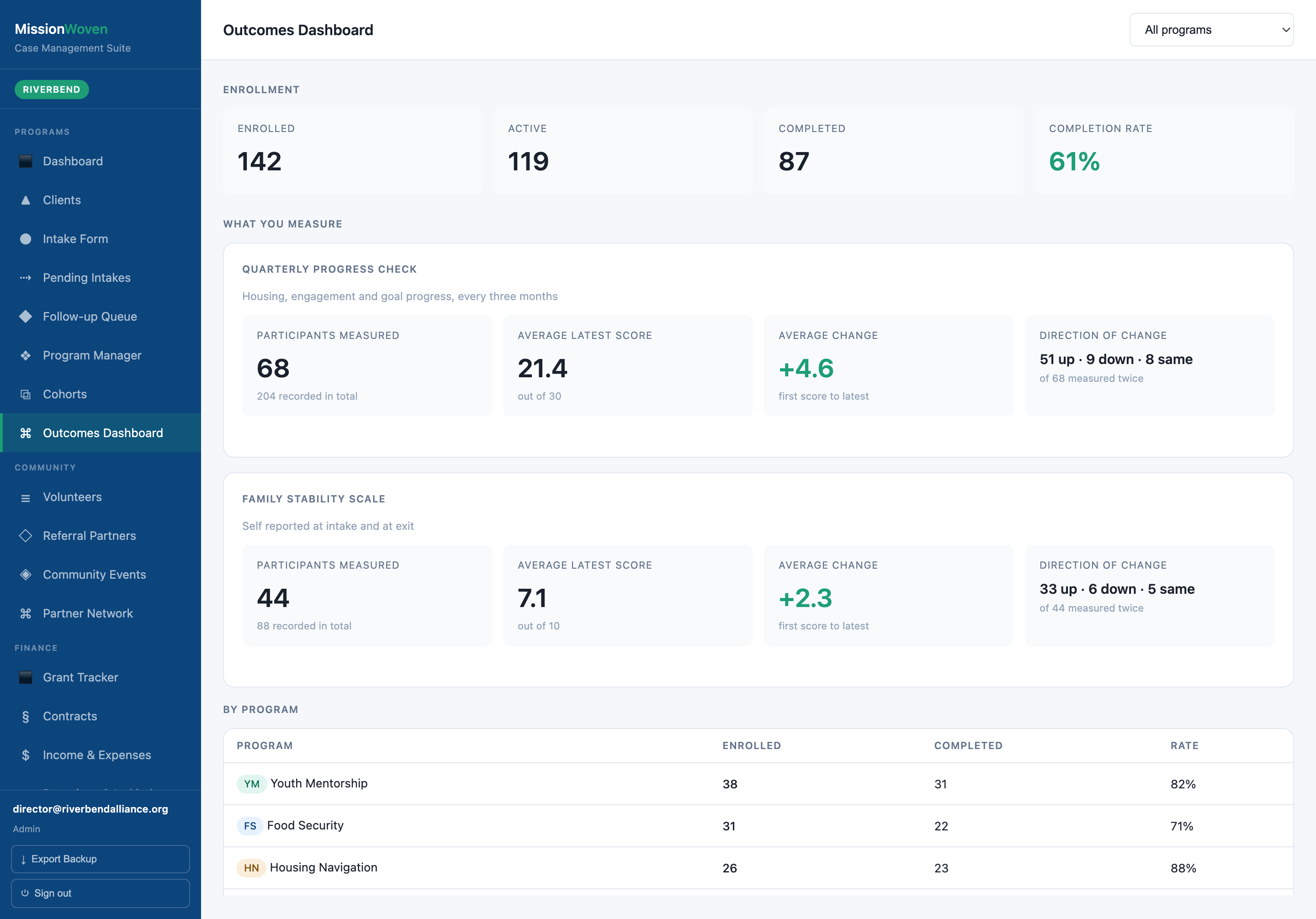Click the Program Manager icon
The width and height of the screenshot is (1316, 919).
click(25, 356)
